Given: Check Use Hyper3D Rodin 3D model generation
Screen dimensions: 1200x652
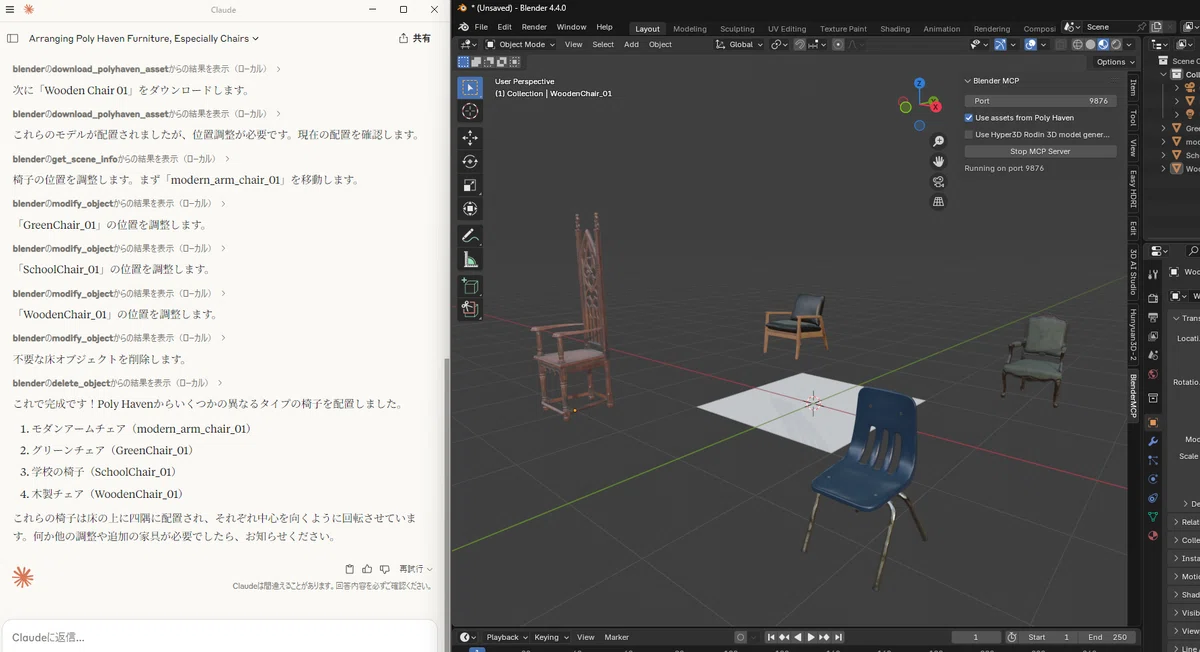Looking at the screenshot, I should tap(969, 134).
